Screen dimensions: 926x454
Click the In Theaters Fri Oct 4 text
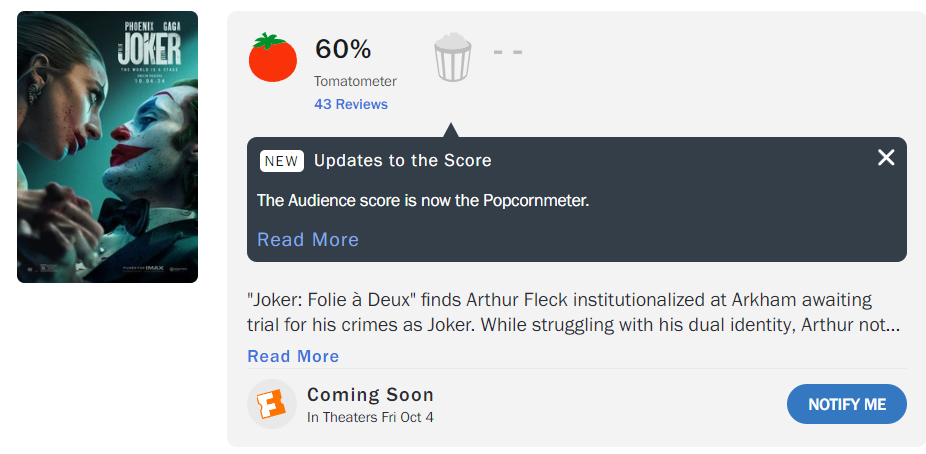(x=370, y=417)
